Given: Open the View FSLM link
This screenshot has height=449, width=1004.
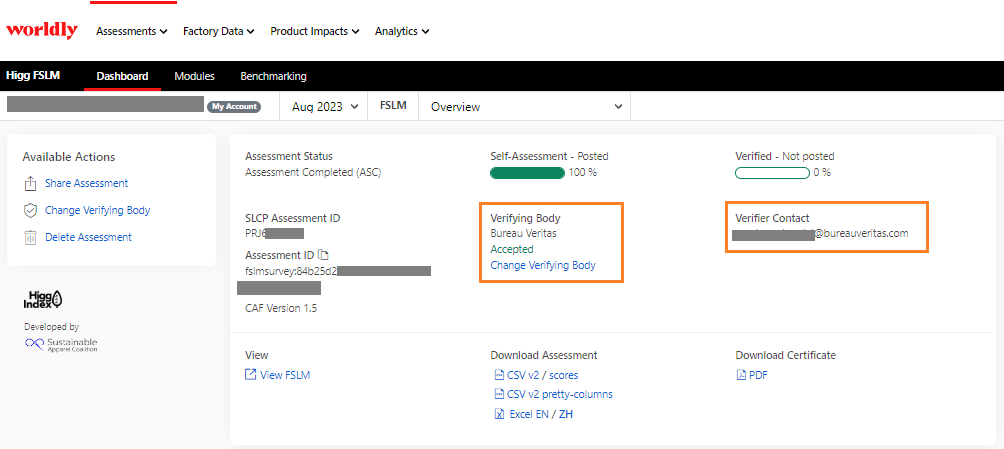Looking at the screenshot, I should (x=285, y=375).
